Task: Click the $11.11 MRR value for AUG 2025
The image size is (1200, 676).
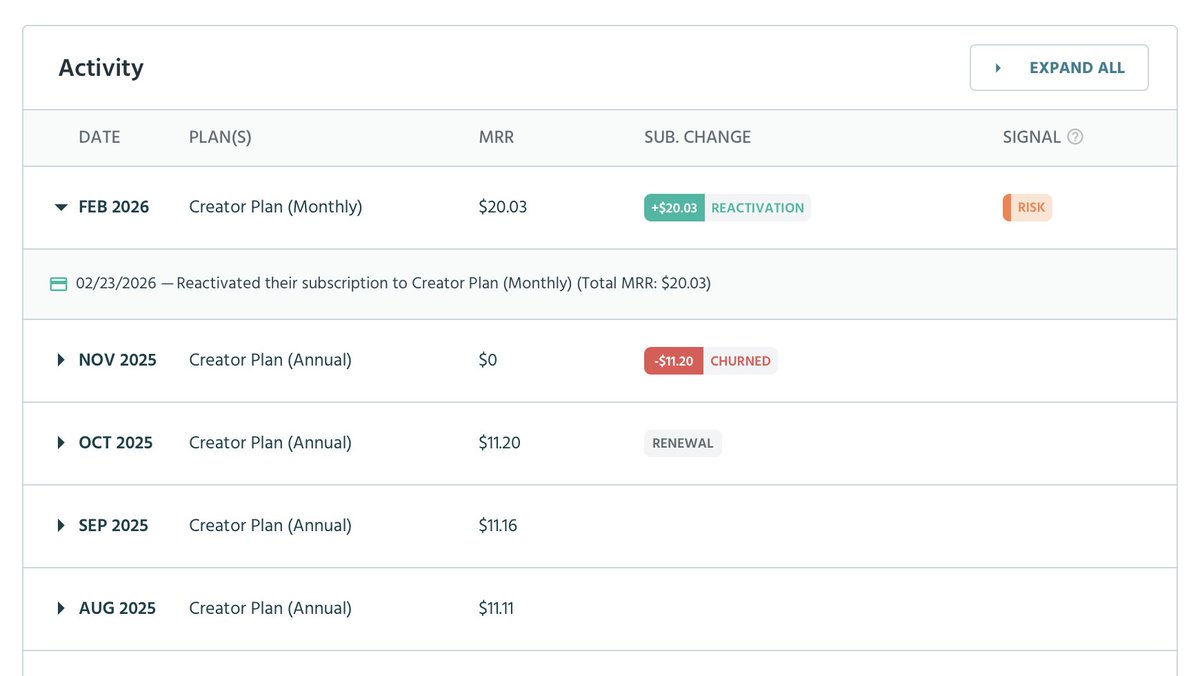Action: (x=496, y=608)
